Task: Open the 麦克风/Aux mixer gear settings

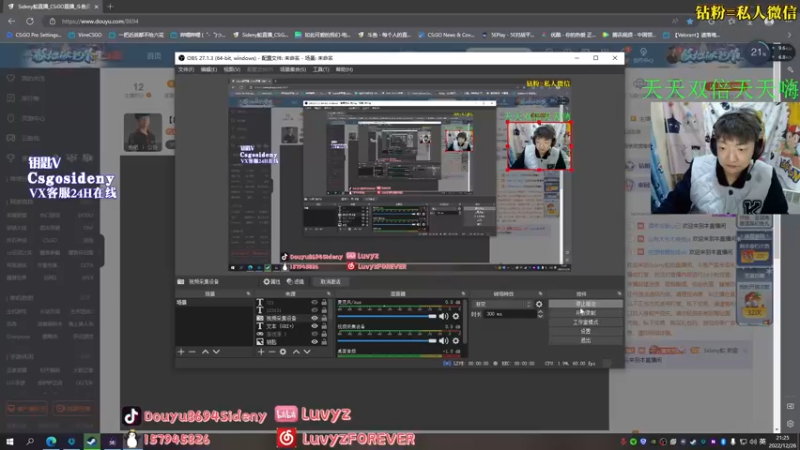Action: tap(456, 316)
